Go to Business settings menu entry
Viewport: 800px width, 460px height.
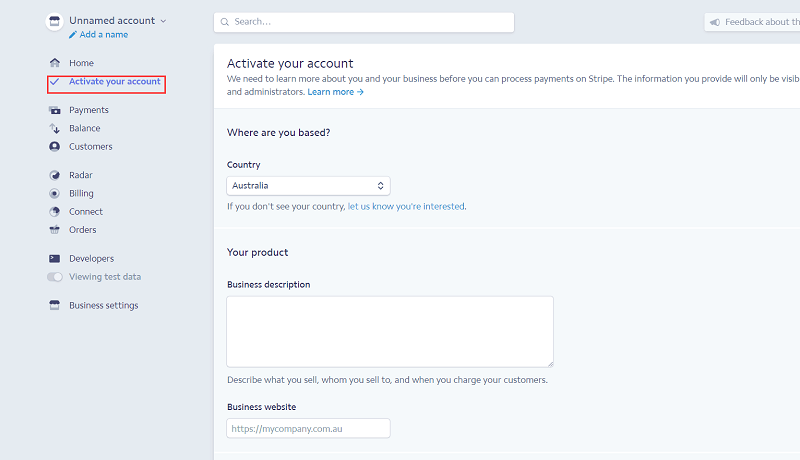pyautogui.click(x=103, y=306)
